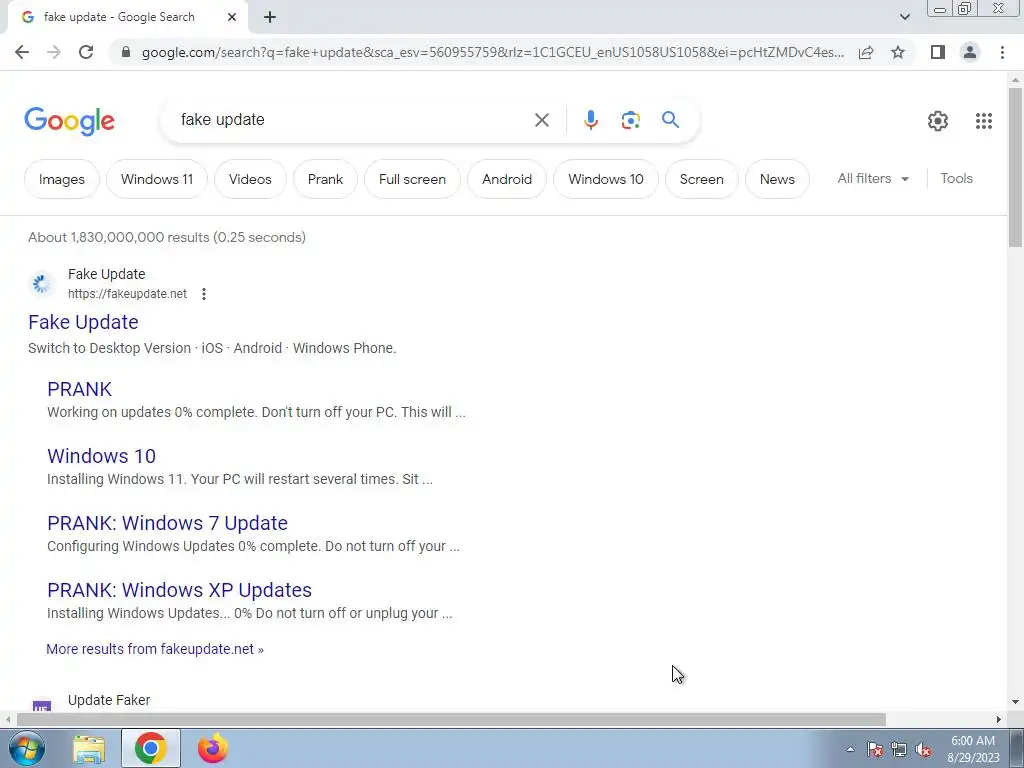Screen dimensions: 1024x768
Task: Open the network status tray icon
Action: [899, 749]
